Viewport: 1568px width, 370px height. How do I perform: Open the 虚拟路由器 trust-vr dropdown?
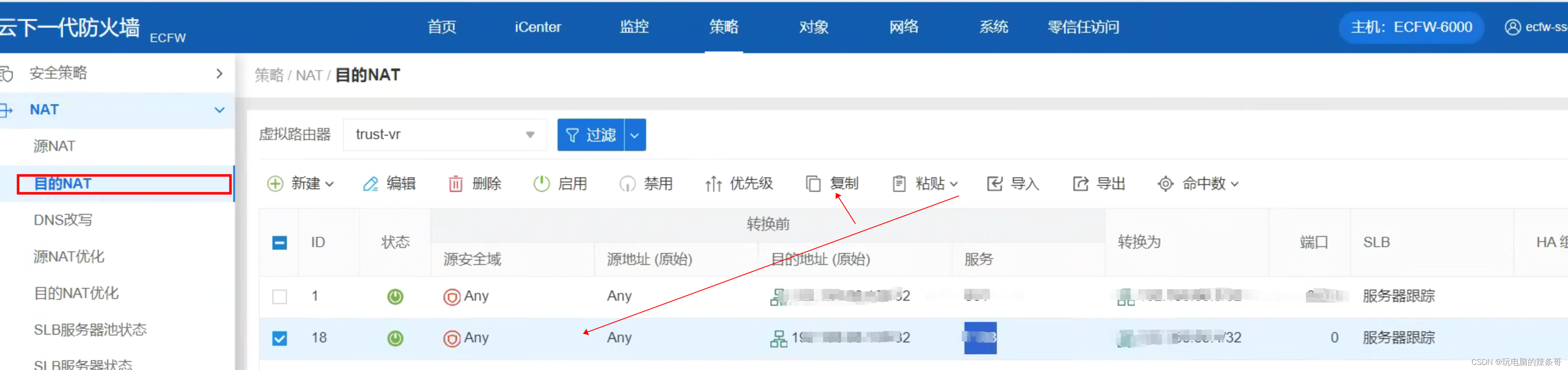(445, 134)
